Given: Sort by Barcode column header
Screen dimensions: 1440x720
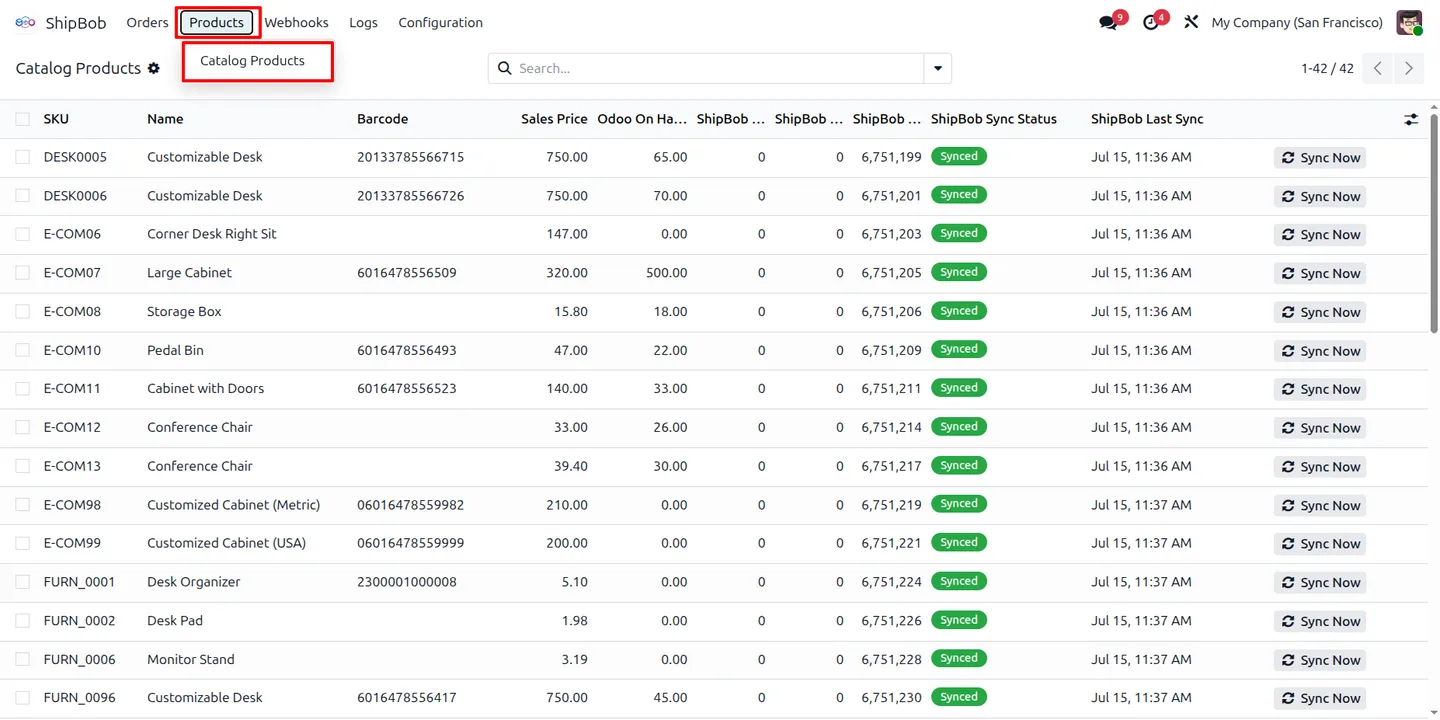Looking at the screenshot, I should (383, 119).
